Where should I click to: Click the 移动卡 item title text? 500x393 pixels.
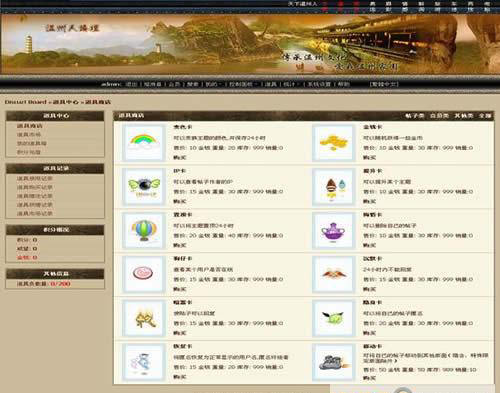click(373, 346)
